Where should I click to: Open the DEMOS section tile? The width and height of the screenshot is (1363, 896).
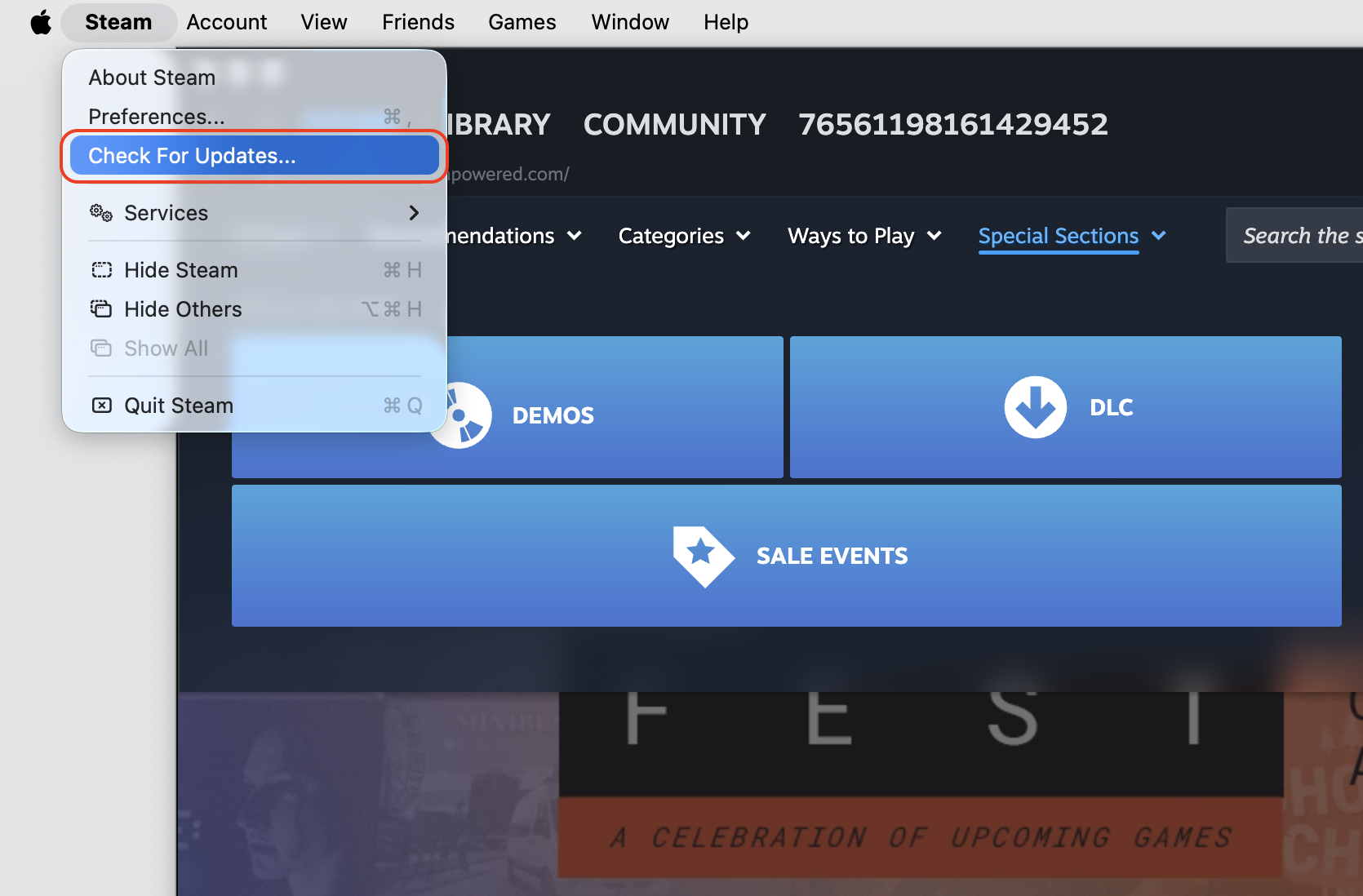(508, 407)
